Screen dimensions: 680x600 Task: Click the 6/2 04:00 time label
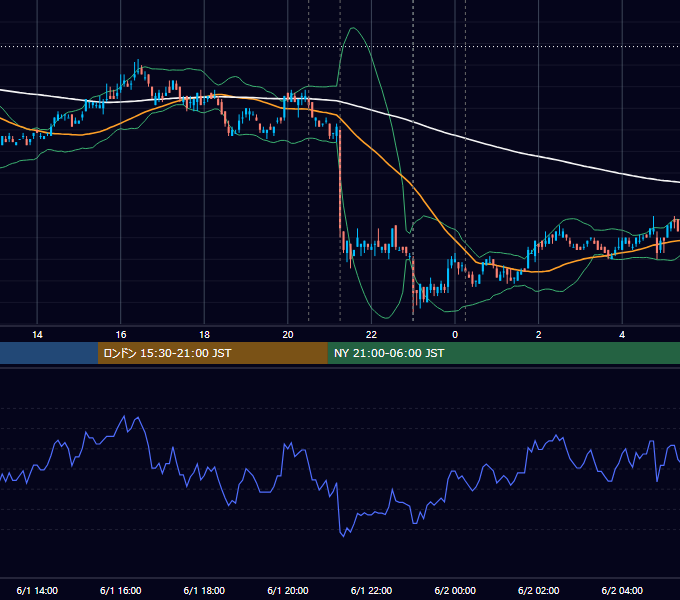pyautogui.click(x=622, y=590)
